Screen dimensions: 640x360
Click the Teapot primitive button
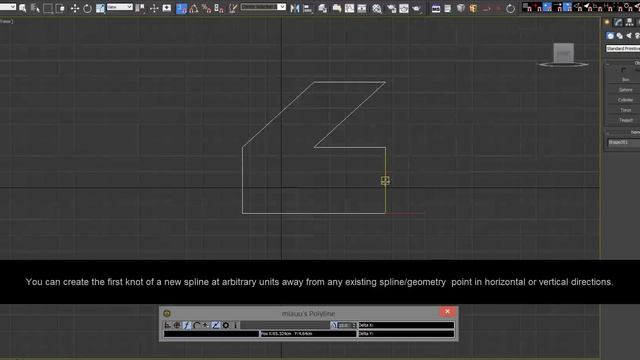[625, 120]
